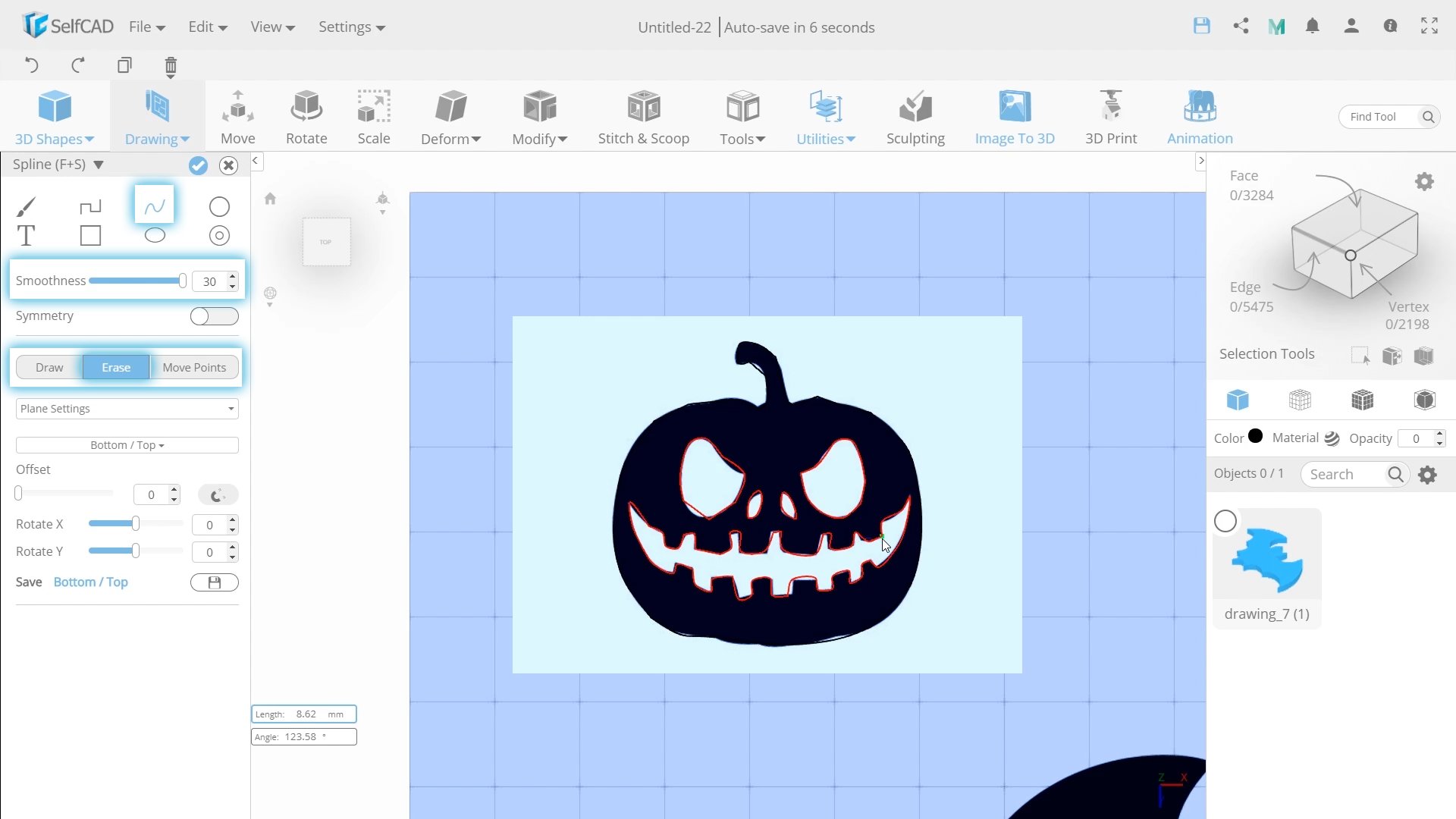Click the share icon in header
The height and width of the screenshot is (819, 1456).
1241,26
